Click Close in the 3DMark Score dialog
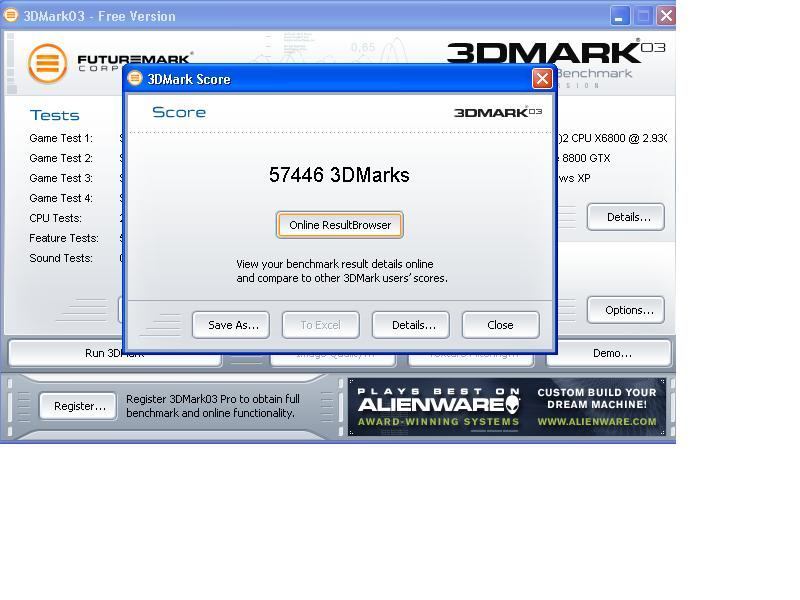The image size is (800, 600). point(501,325)
